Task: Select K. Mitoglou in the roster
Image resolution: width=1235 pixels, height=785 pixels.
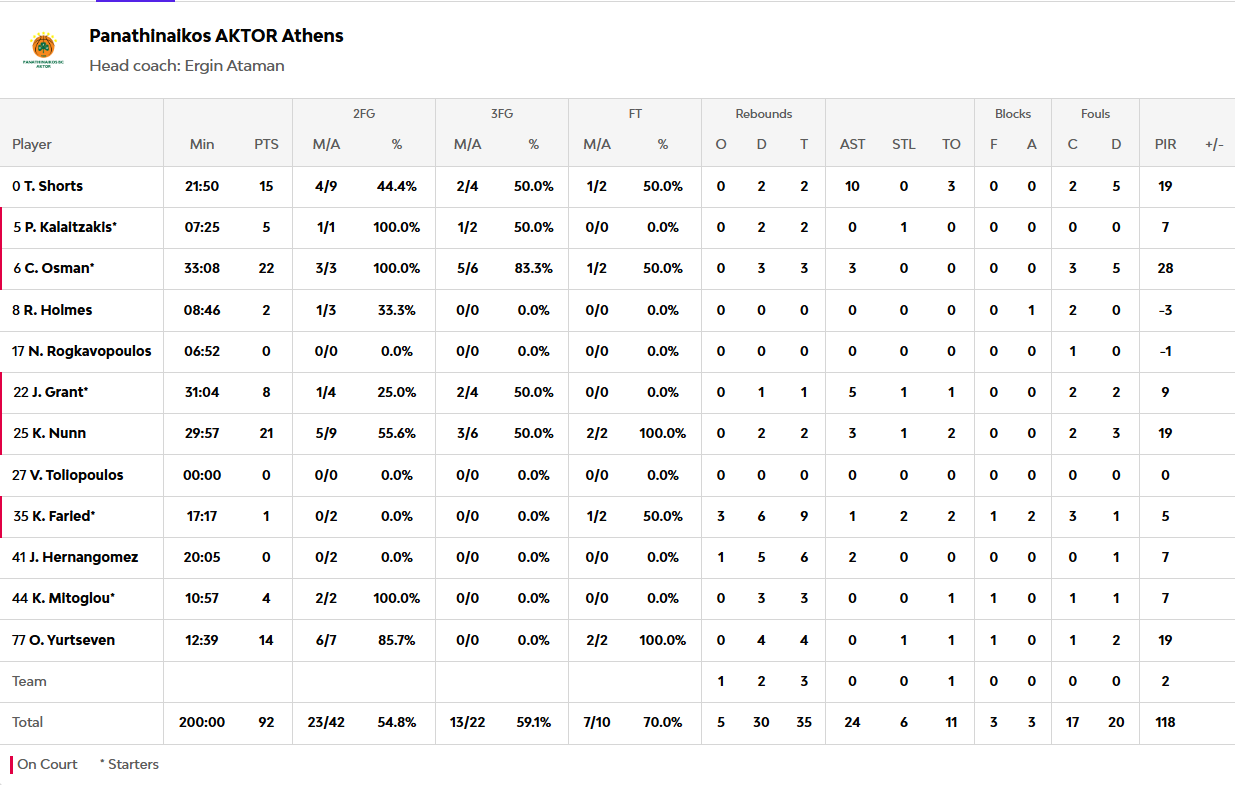Action: pyautogui.click(x=72, y=598)
